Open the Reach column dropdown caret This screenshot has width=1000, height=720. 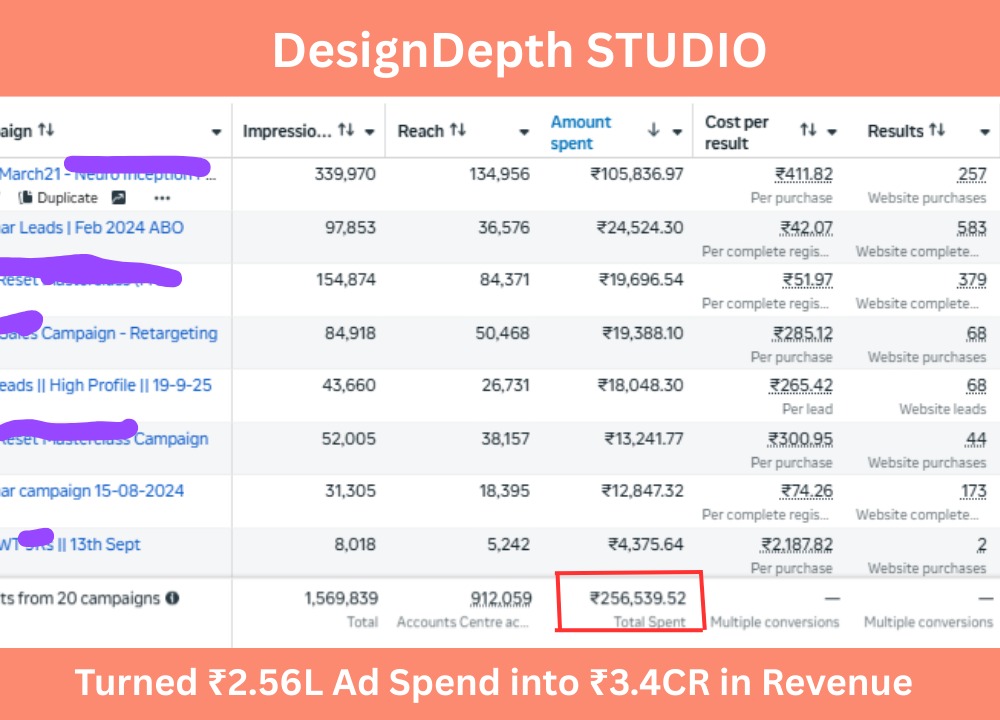point(523,132)
